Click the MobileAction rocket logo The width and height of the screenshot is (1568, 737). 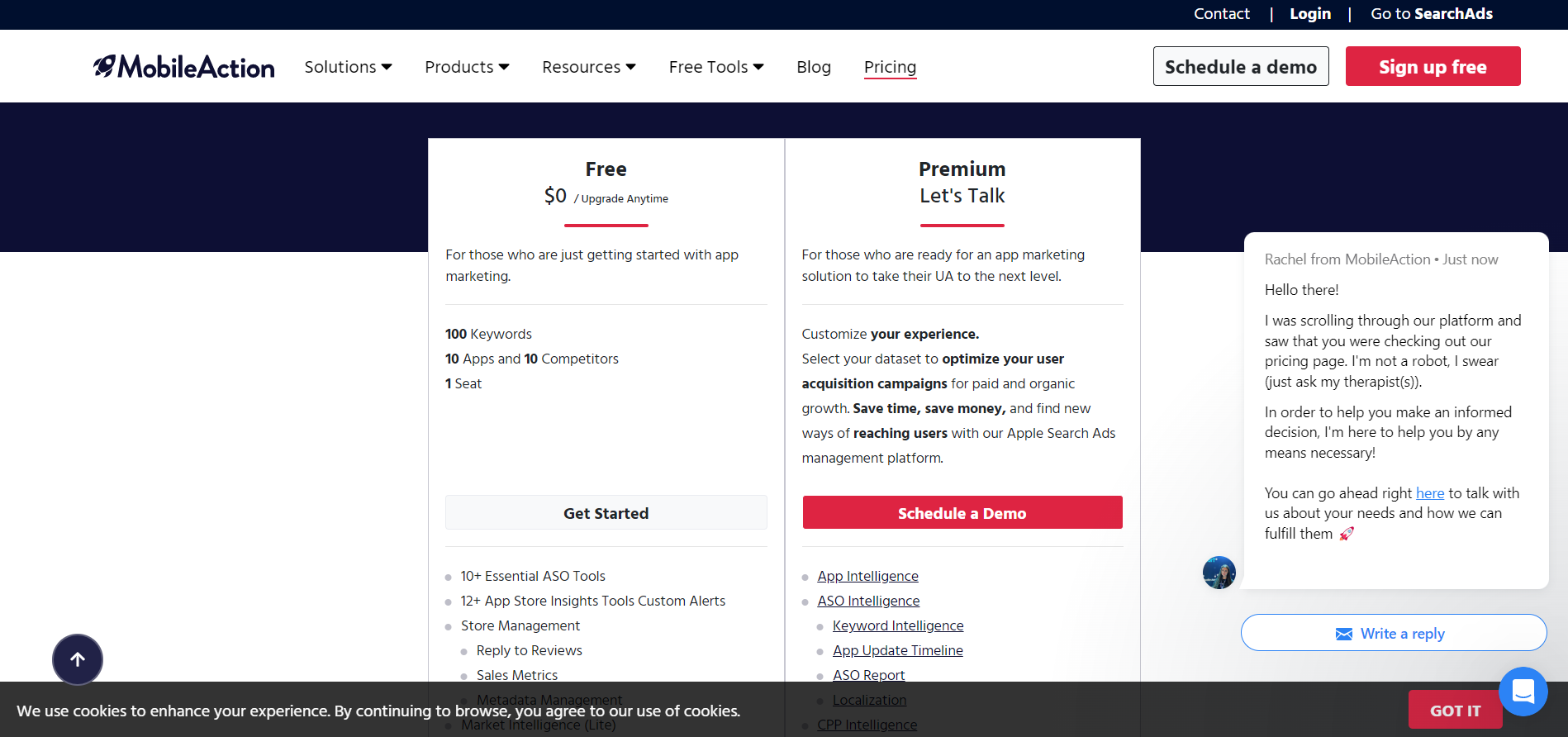105,66
